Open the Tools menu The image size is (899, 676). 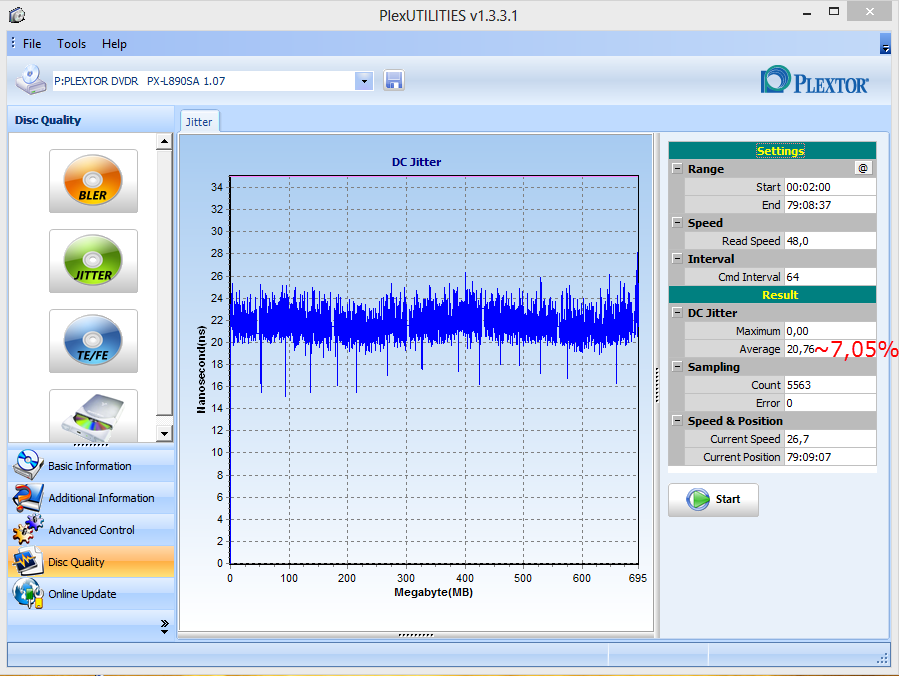coord(71,44)
